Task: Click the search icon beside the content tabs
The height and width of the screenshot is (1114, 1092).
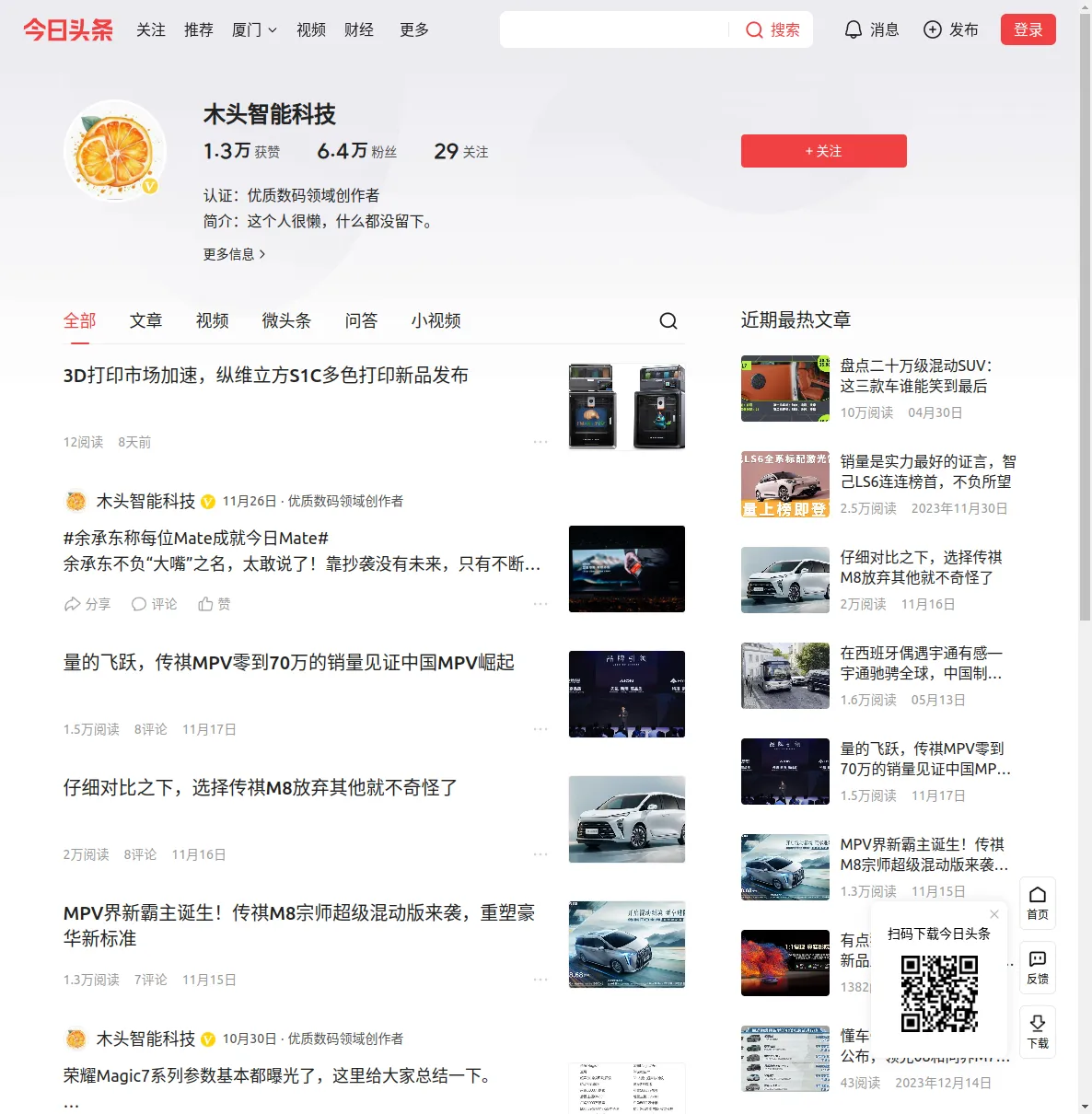Action: pos(668,320)
